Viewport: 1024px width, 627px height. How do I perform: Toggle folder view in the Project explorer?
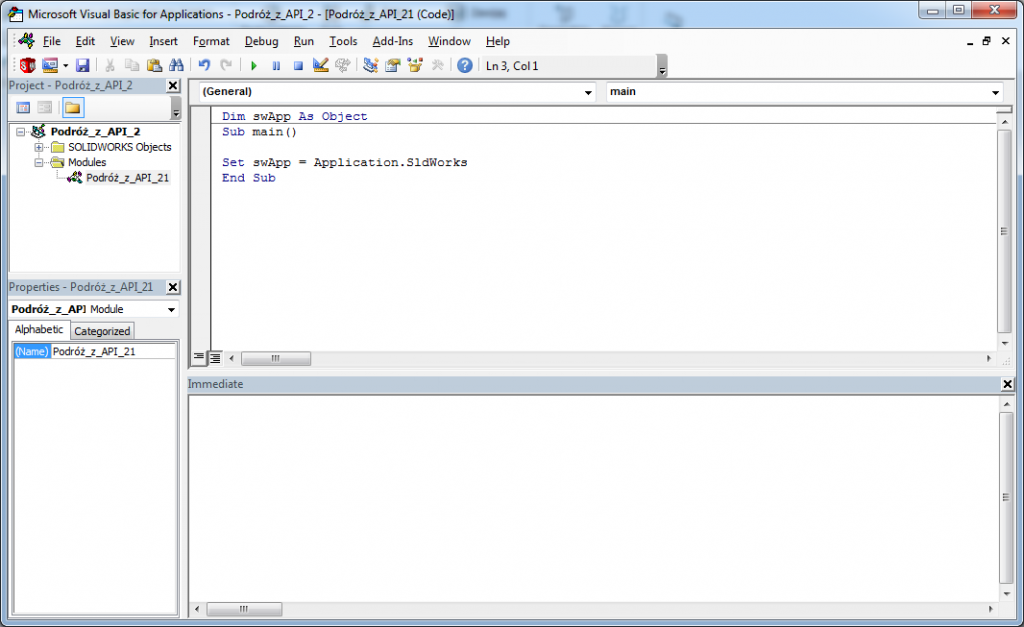click(71, 107)
